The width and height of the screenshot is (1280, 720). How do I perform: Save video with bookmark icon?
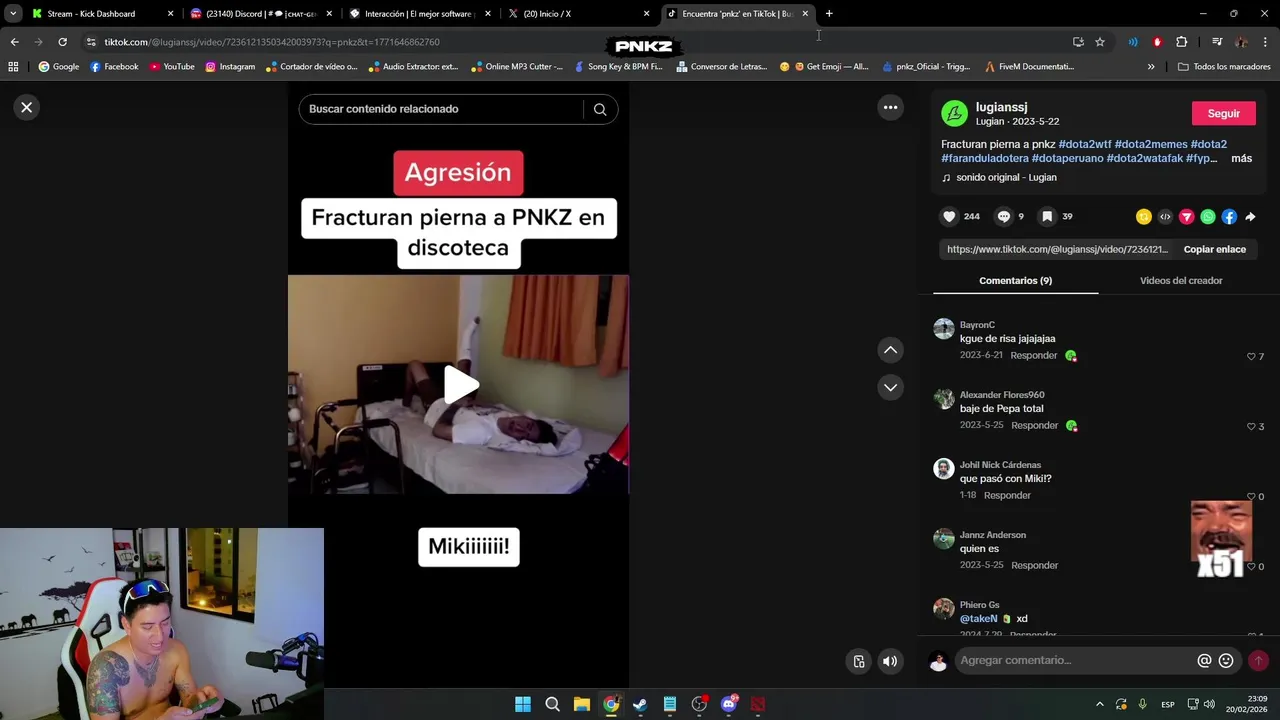point(1047,216)
